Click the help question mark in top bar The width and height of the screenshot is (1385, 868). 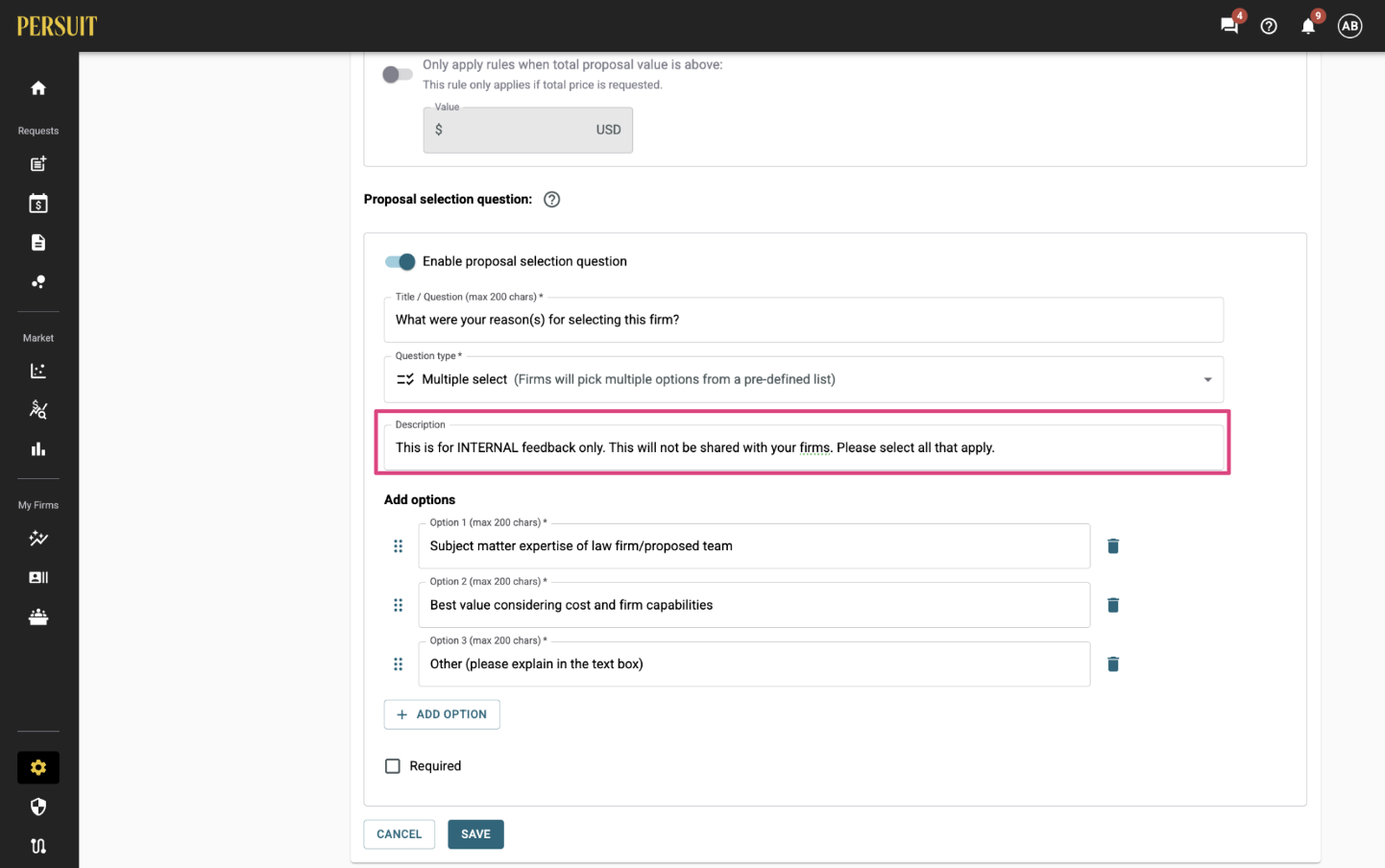click(1269, 26)
